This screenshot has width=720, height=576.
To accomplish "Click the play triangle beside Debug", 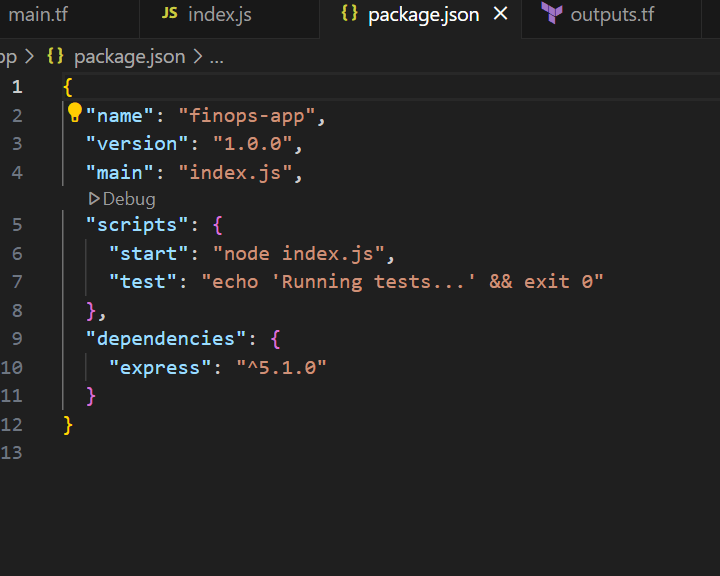I will [94, 199].
